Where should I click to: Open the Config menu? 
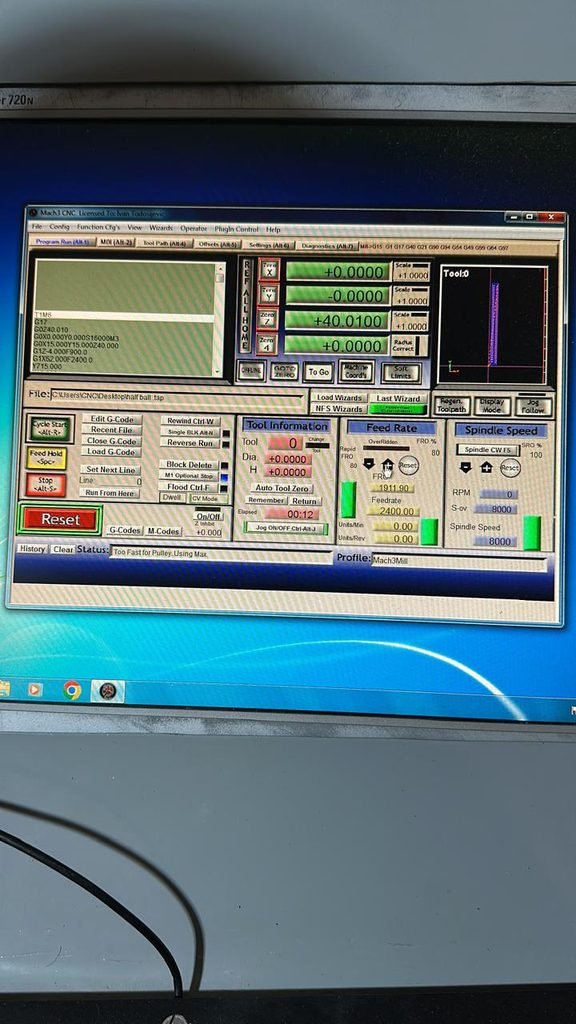[59, 227]
